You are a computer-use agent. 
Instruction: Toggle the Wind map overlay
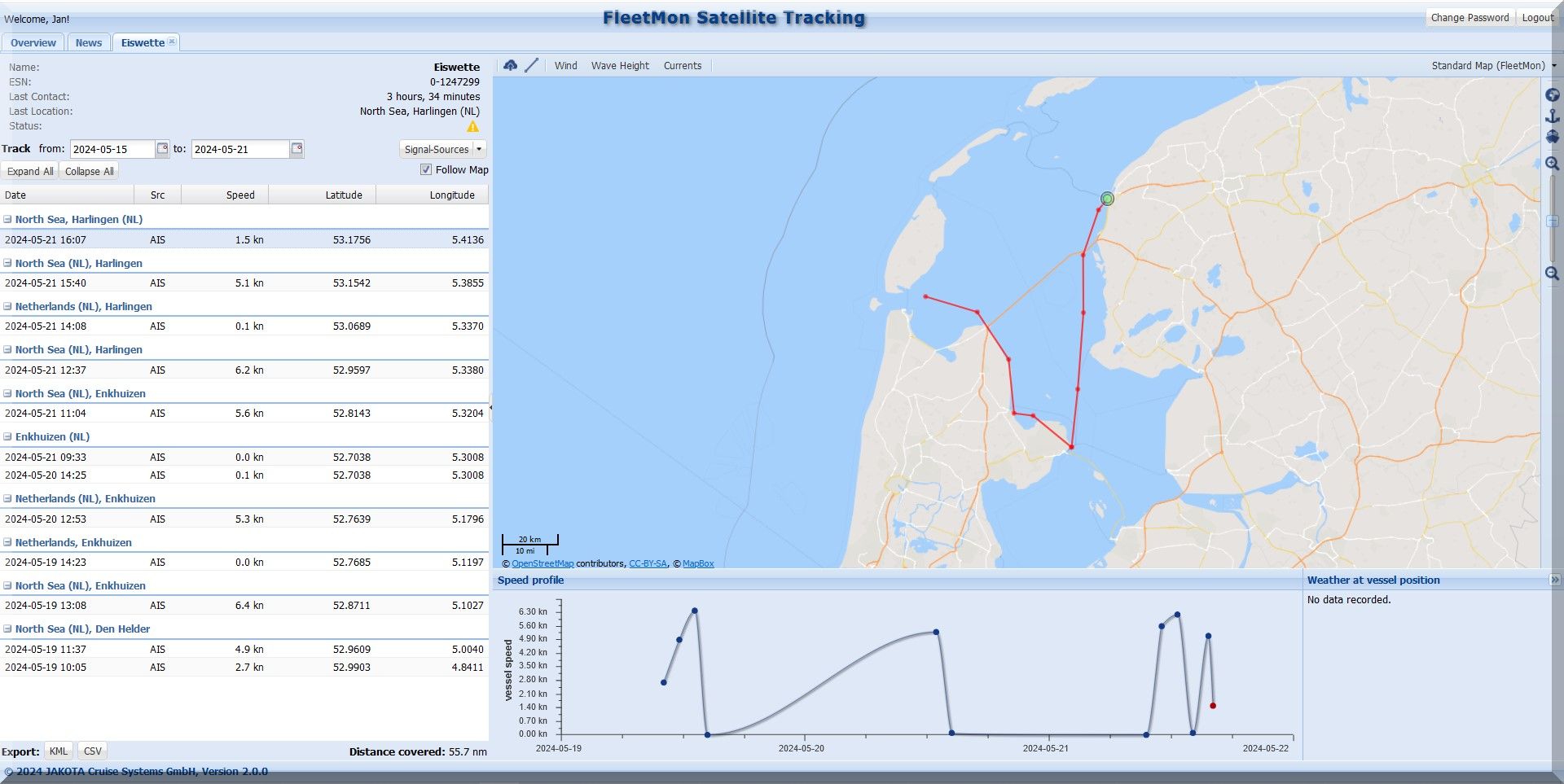coord(565,66)
